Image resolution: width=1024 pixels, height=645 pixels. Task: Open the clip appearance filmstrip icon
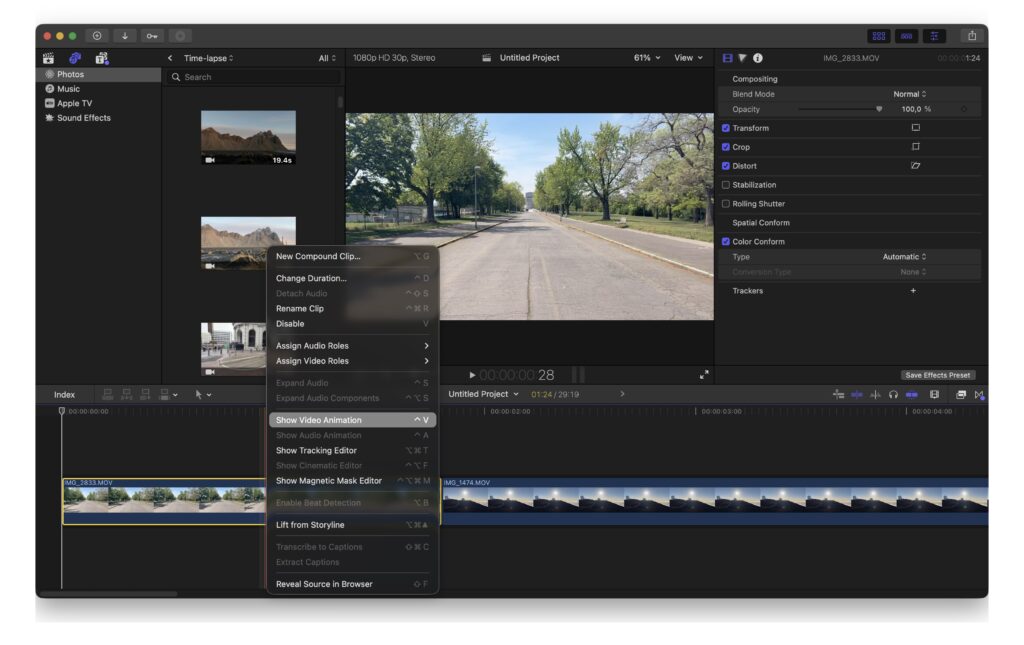click(935, 394)
